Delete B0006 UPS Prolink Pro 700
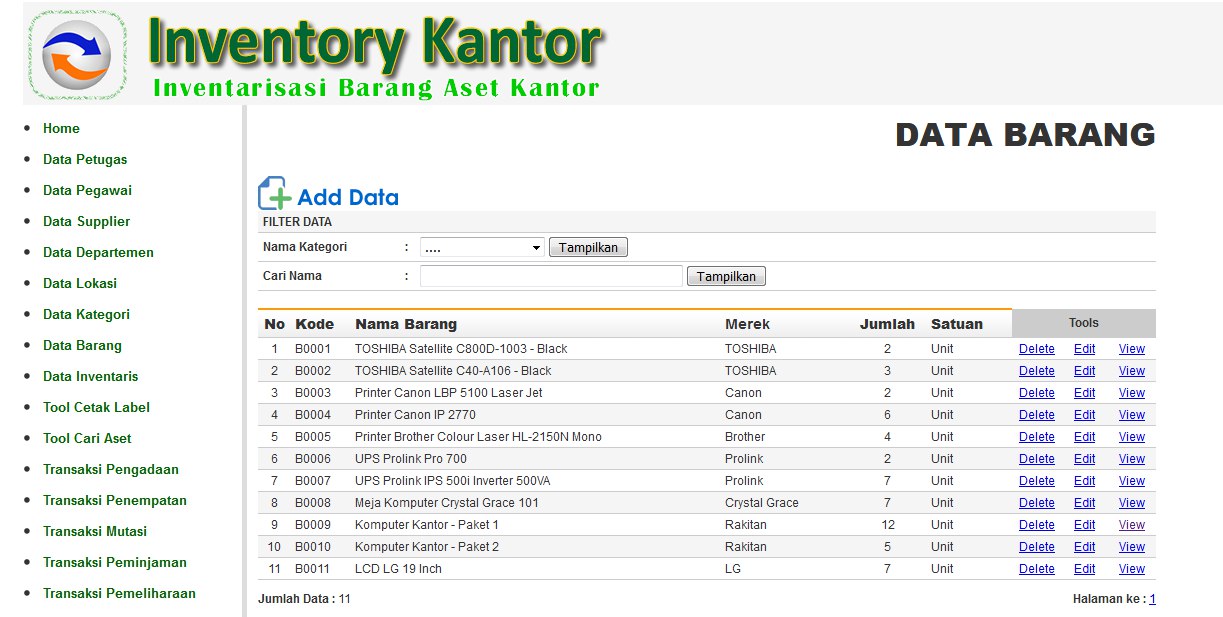Screen dimensions: 1223x617 [x=1037, y=459]
